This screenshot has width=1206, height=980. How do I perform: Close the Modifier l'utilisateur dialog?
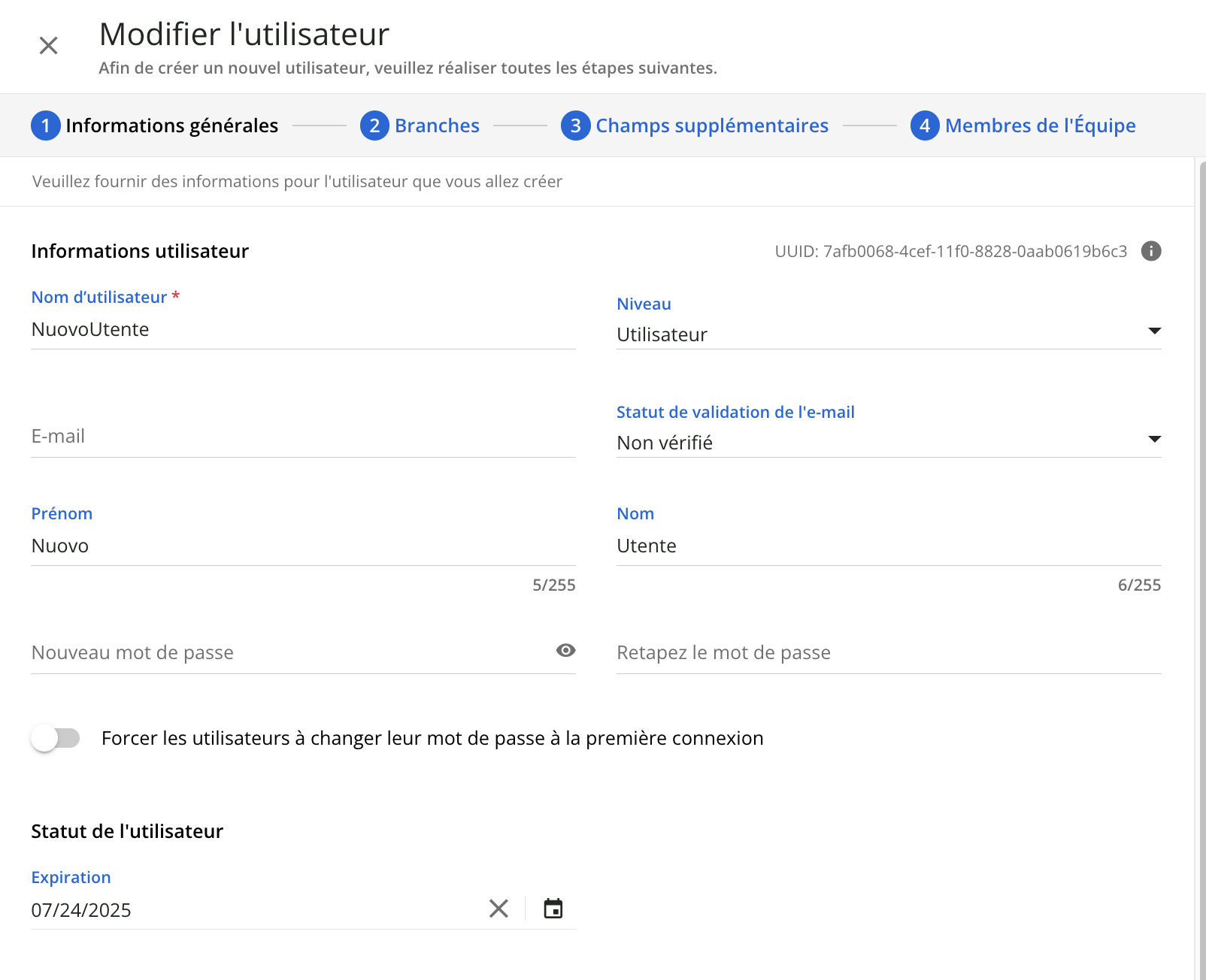(48, 45)
